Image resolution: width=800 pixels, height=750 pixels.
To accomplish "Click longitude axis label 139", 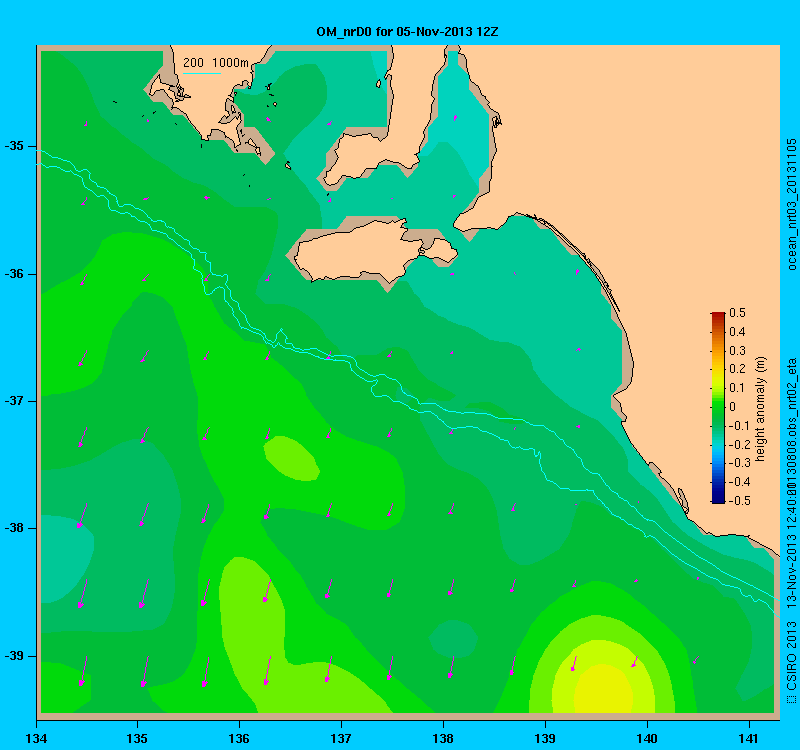I will pos(545,738).
